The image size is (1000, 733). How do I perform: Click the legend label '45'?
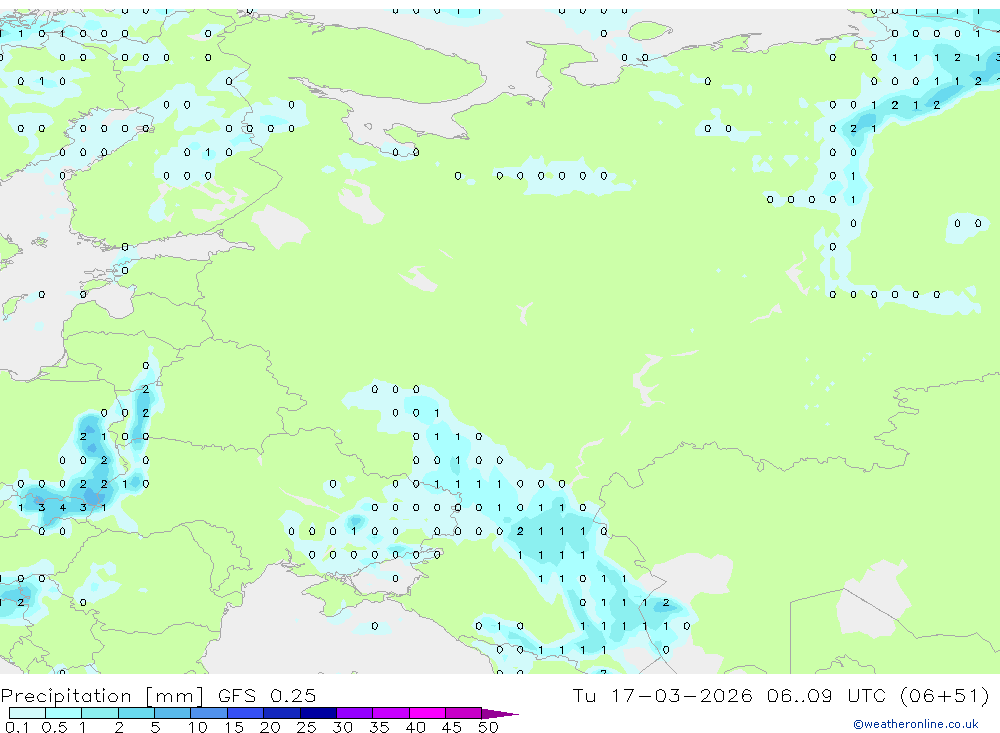point(452,727)
